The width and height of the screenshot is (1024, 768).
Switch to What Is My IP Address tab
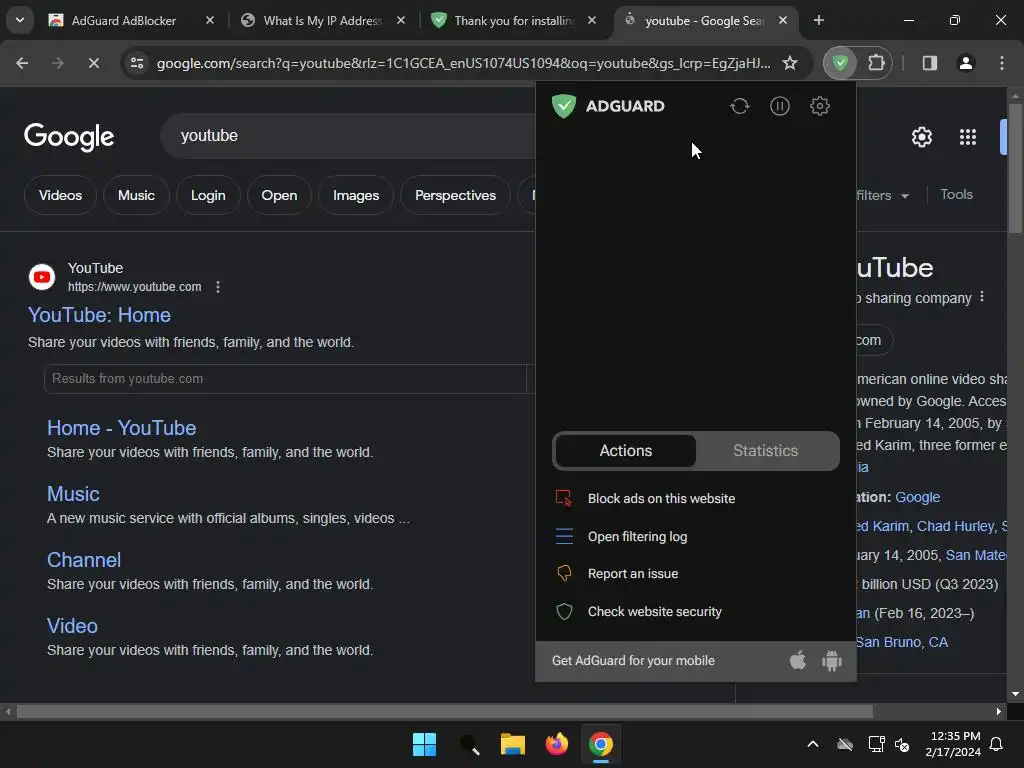pyautogui.click(x=322, y=20)
